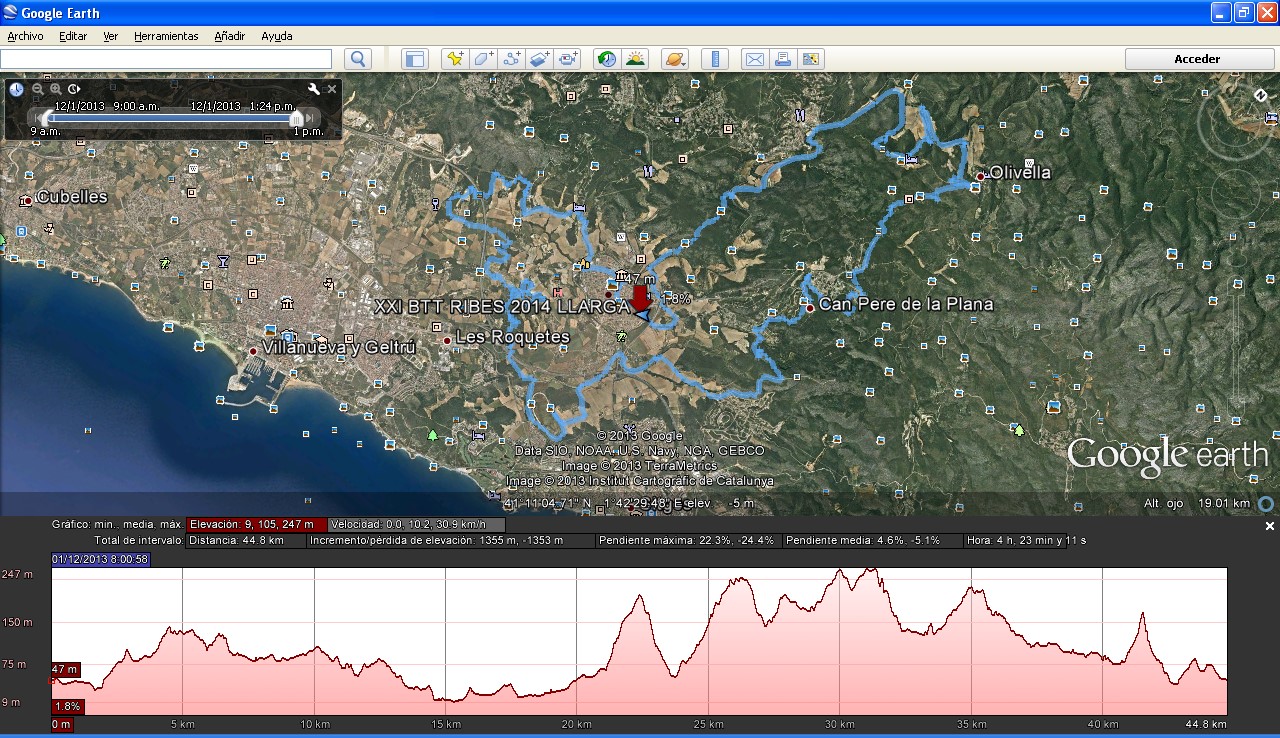1280x738 pixels.
Task: Zoom out the time slider range
Action: click(38, 89)
